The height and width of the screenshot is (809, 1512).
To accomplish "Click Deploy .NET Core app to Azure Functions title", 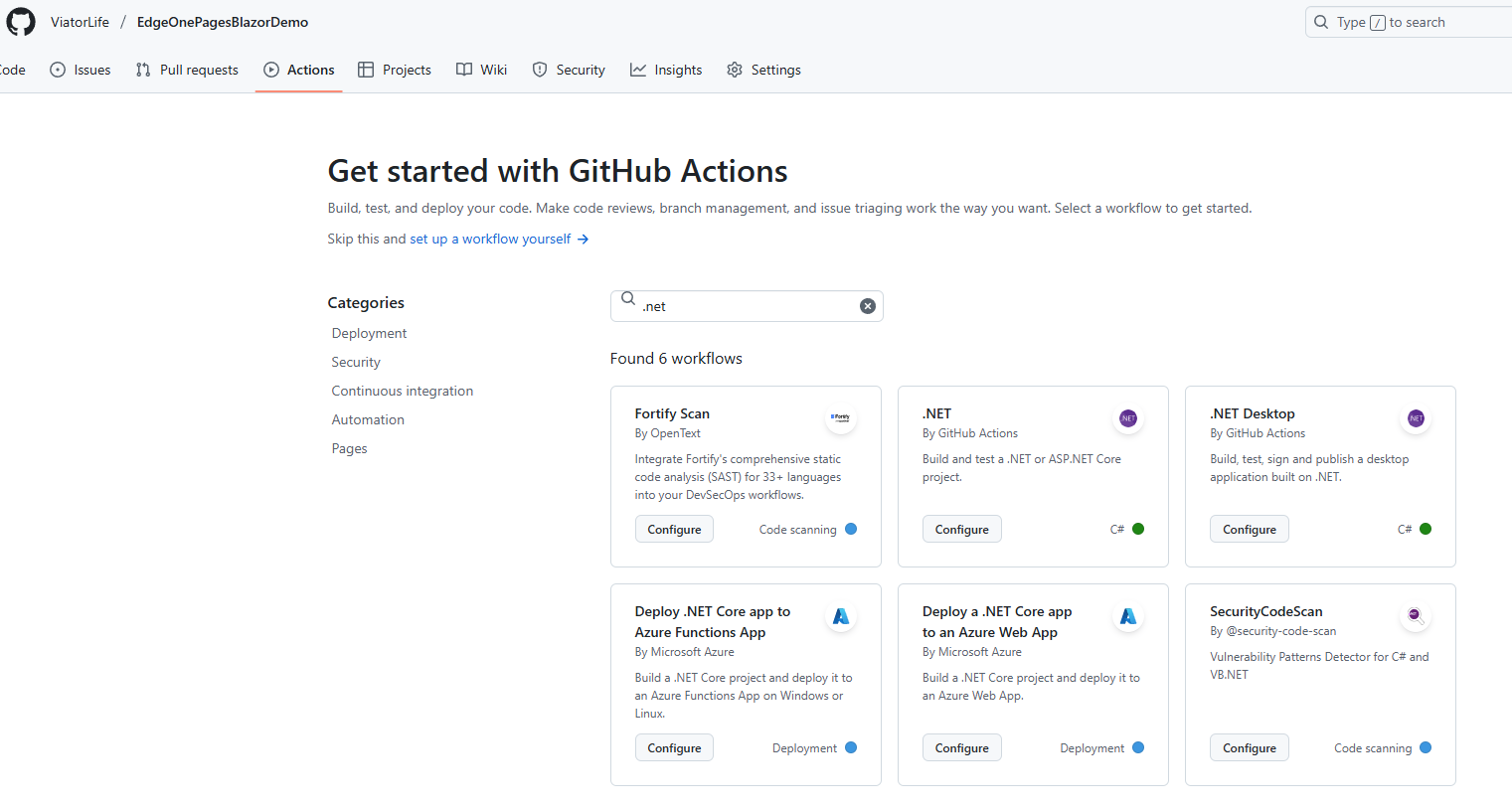I will [x=713, y=622].
